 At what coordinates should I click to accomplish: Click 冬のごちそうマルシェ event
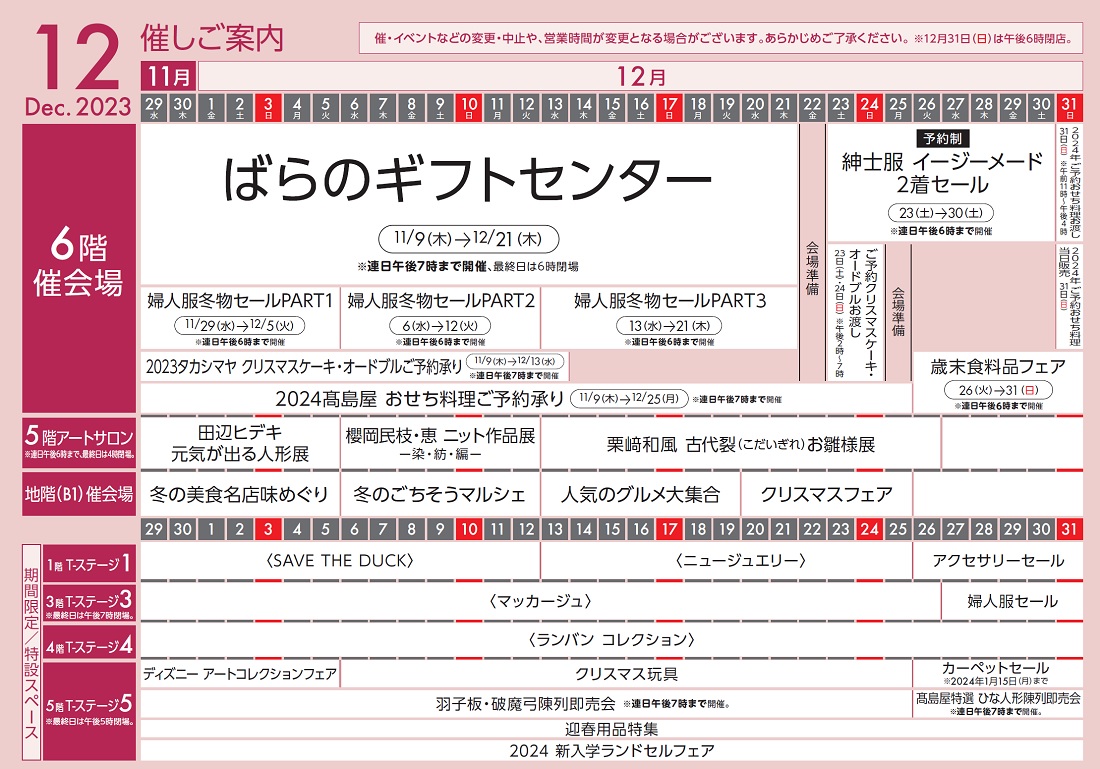(441, 495)
